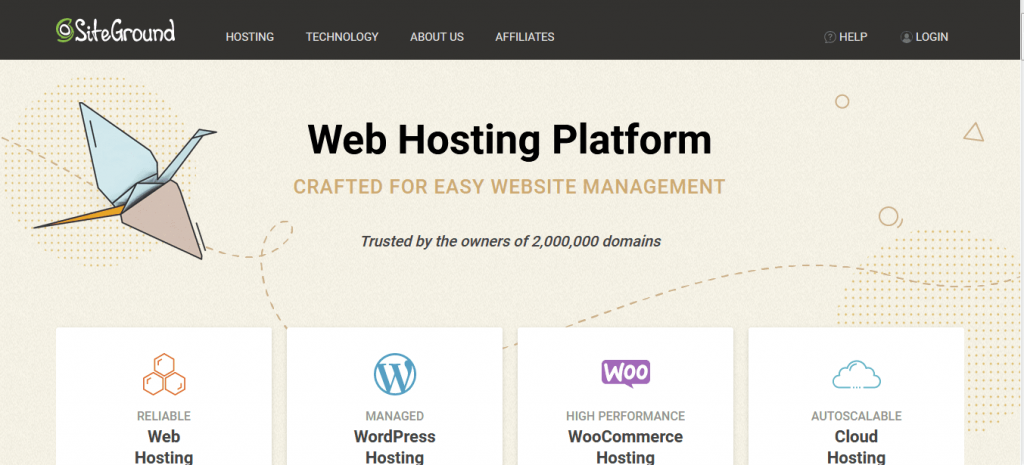Click the Web Hosting Platform heading
This screenshot has width=1024, height=465.
(x=509, y=140)
